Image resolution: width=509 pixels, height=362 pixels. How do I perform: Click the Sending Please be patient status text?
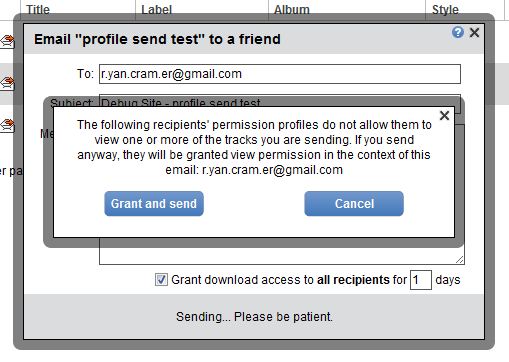tap(254, 316)
